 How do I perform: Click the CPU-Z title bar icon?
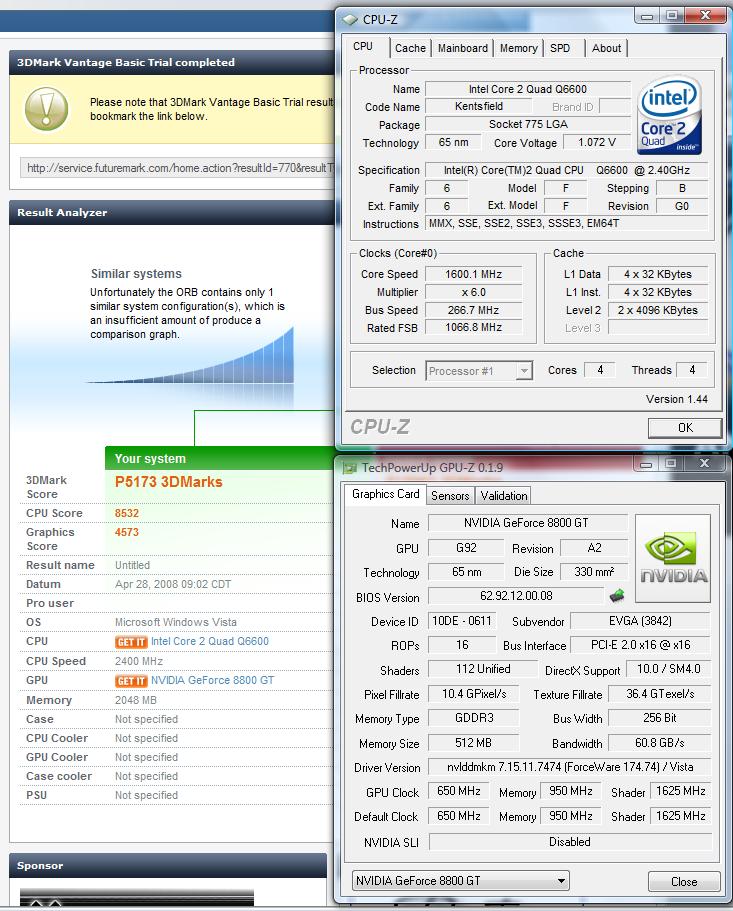[350, 20]
